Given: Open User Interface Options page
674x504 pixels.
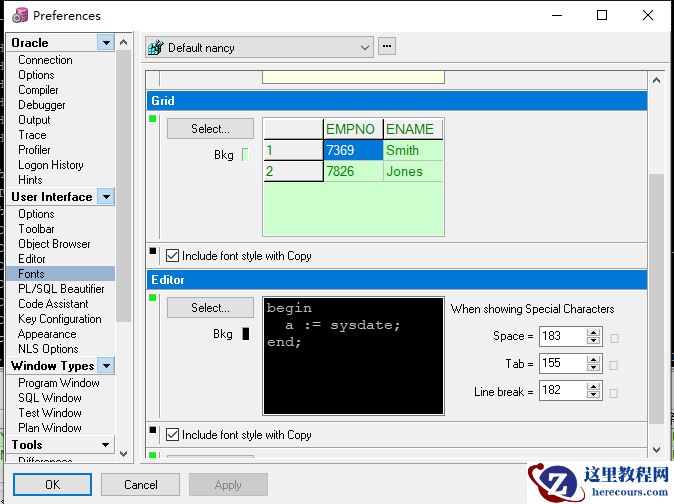Looking at the screenshot, I should coord(36,214).
